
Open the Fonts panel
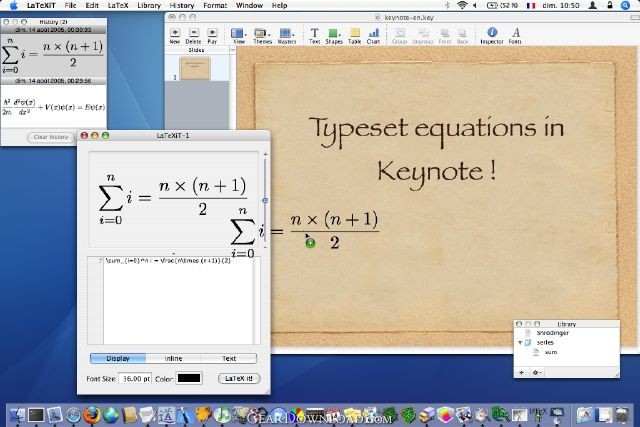pos(516,33)
